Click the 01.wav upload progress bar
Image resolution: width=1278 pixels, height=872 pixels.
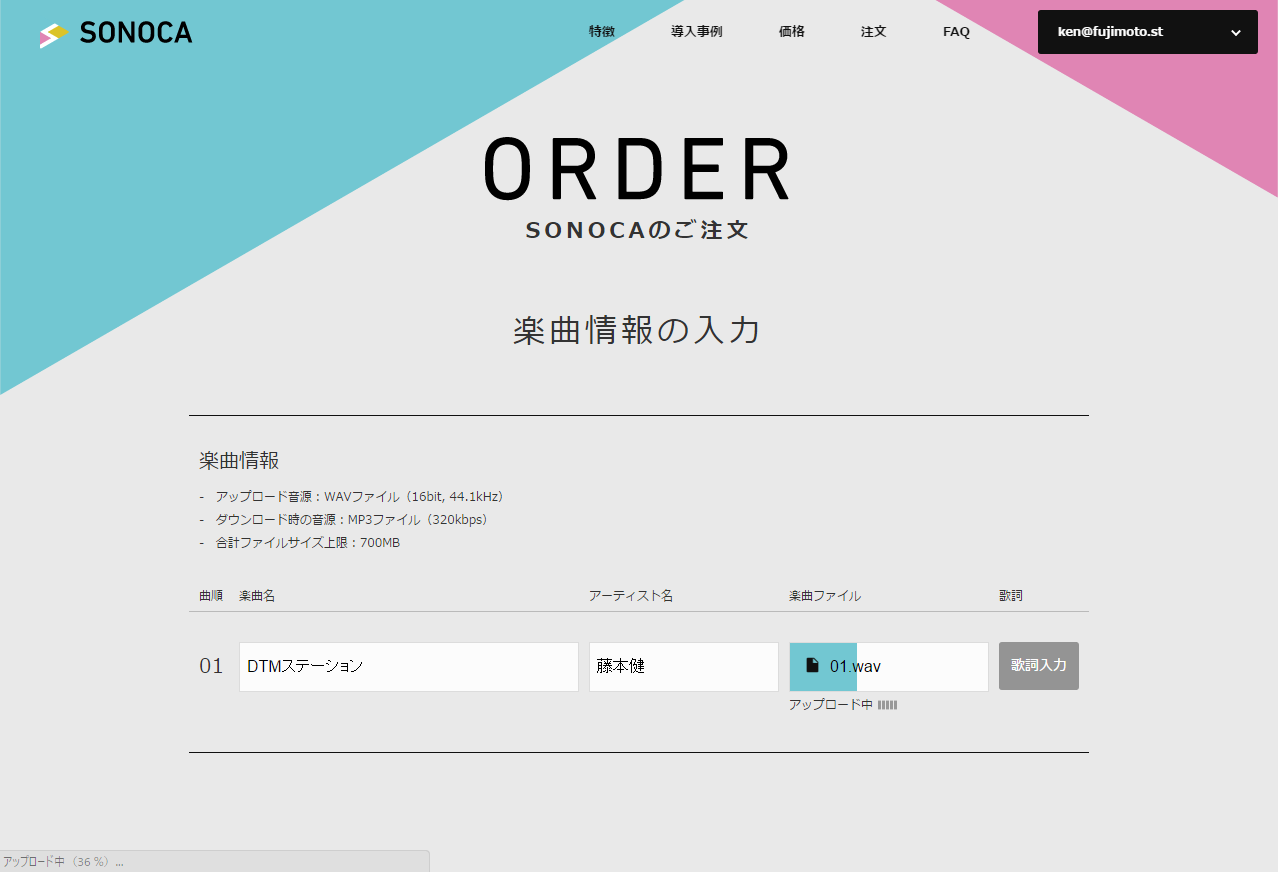click(889, 667)
